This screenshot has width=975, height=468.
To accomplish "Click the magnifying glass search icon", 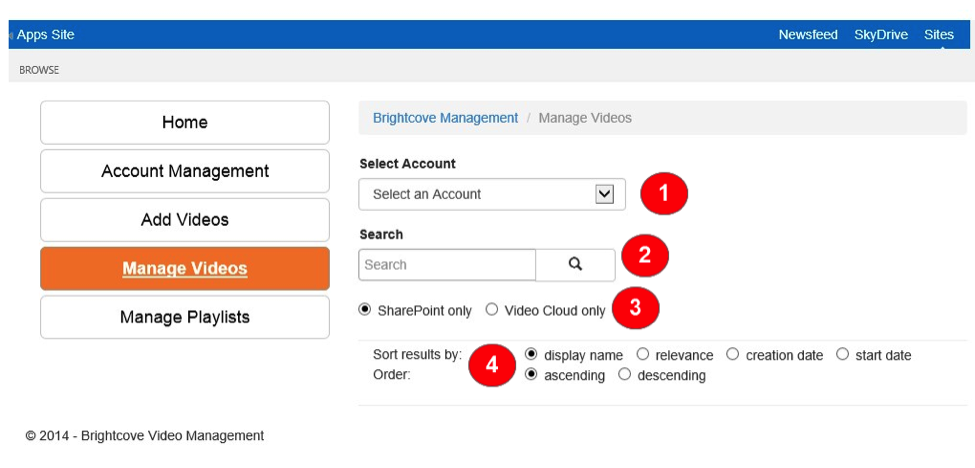I will click(x=575, y=265).
